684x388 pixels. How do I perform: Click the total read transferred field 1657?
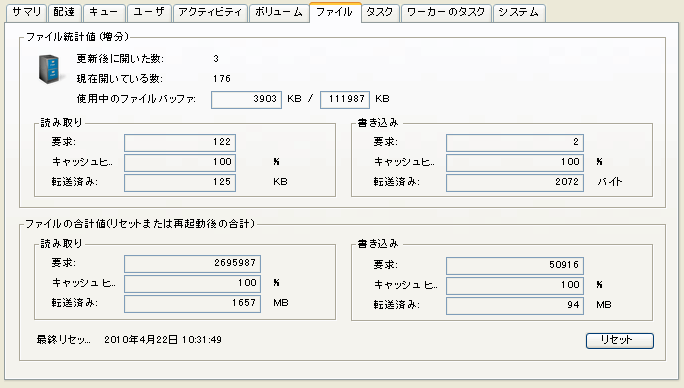click(192, 304)
